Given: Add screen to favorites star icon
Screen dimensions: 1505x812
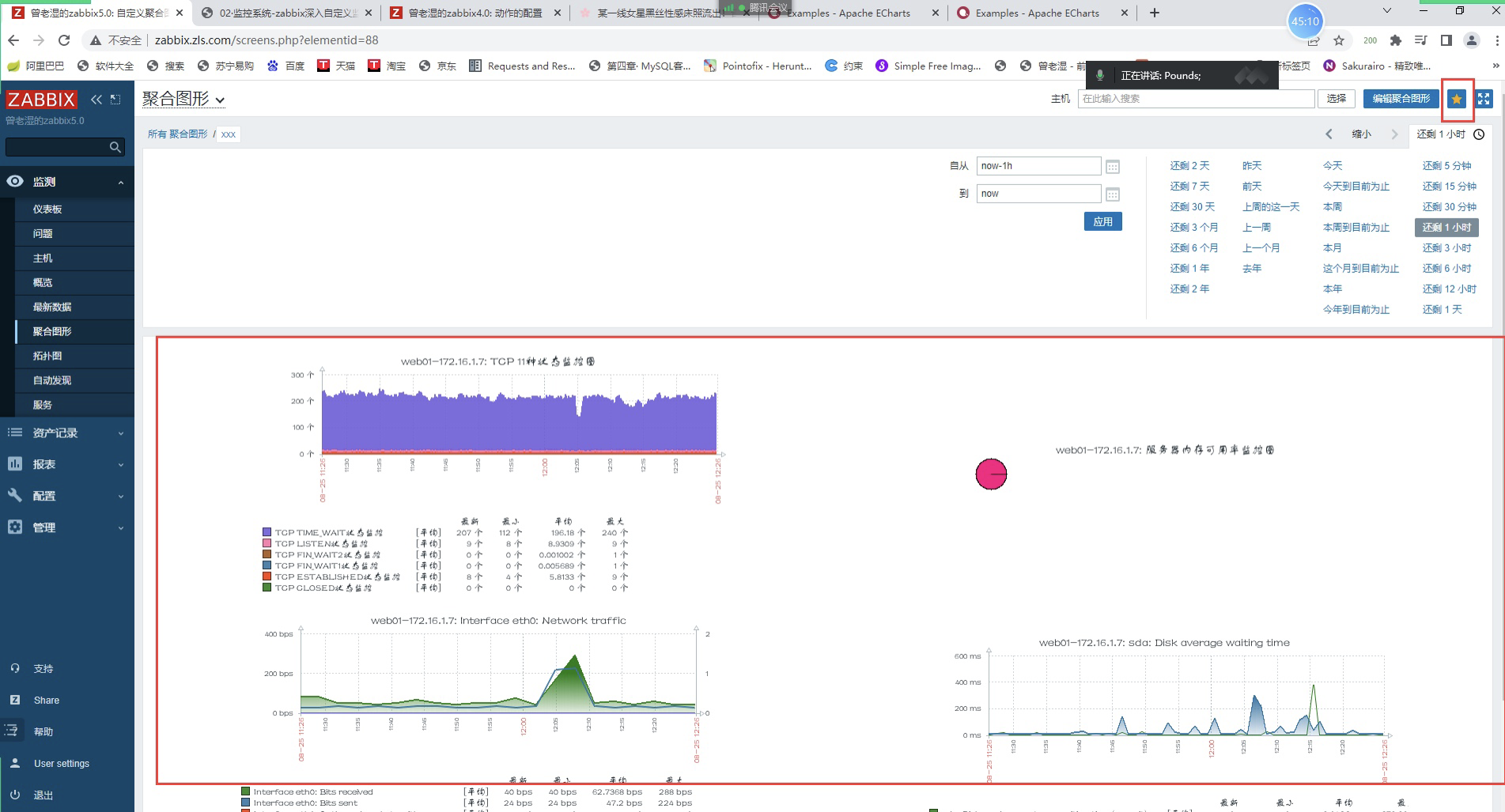Looking at the screenshot, I should tap(1456, 99).
